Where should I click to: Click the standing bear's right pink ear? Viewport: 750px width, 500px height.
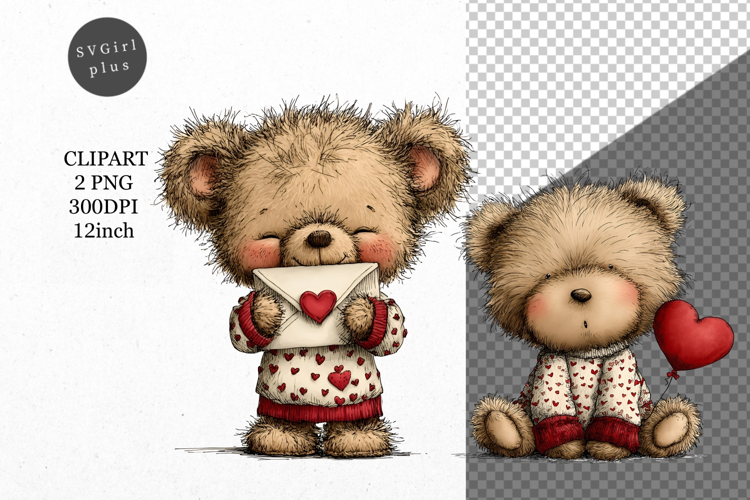click(x=424, y=167)
